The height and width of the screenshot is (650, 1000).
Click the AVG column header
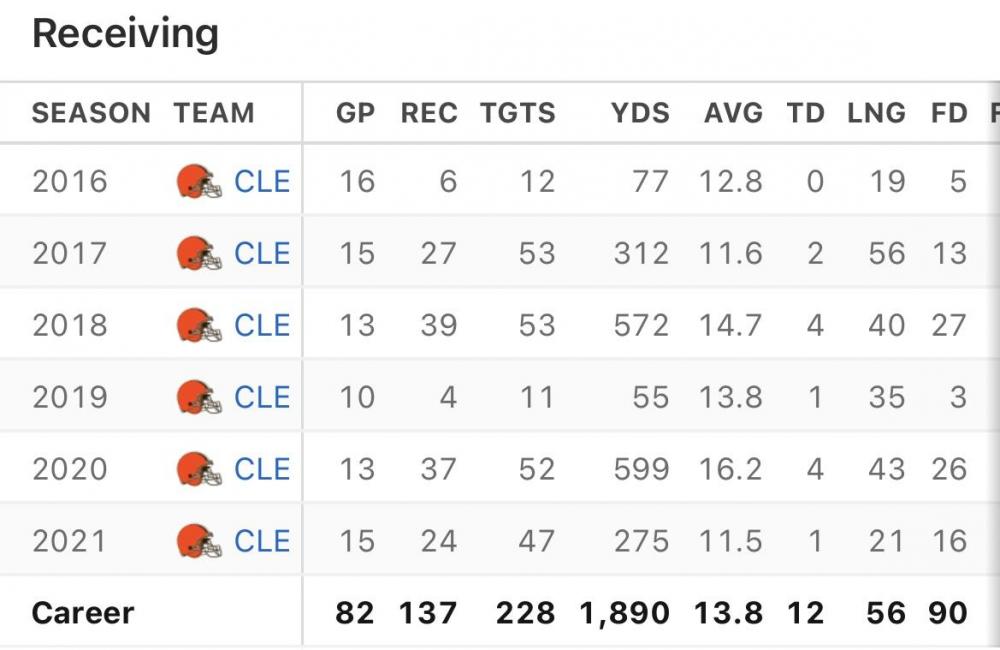coord(733,113)
